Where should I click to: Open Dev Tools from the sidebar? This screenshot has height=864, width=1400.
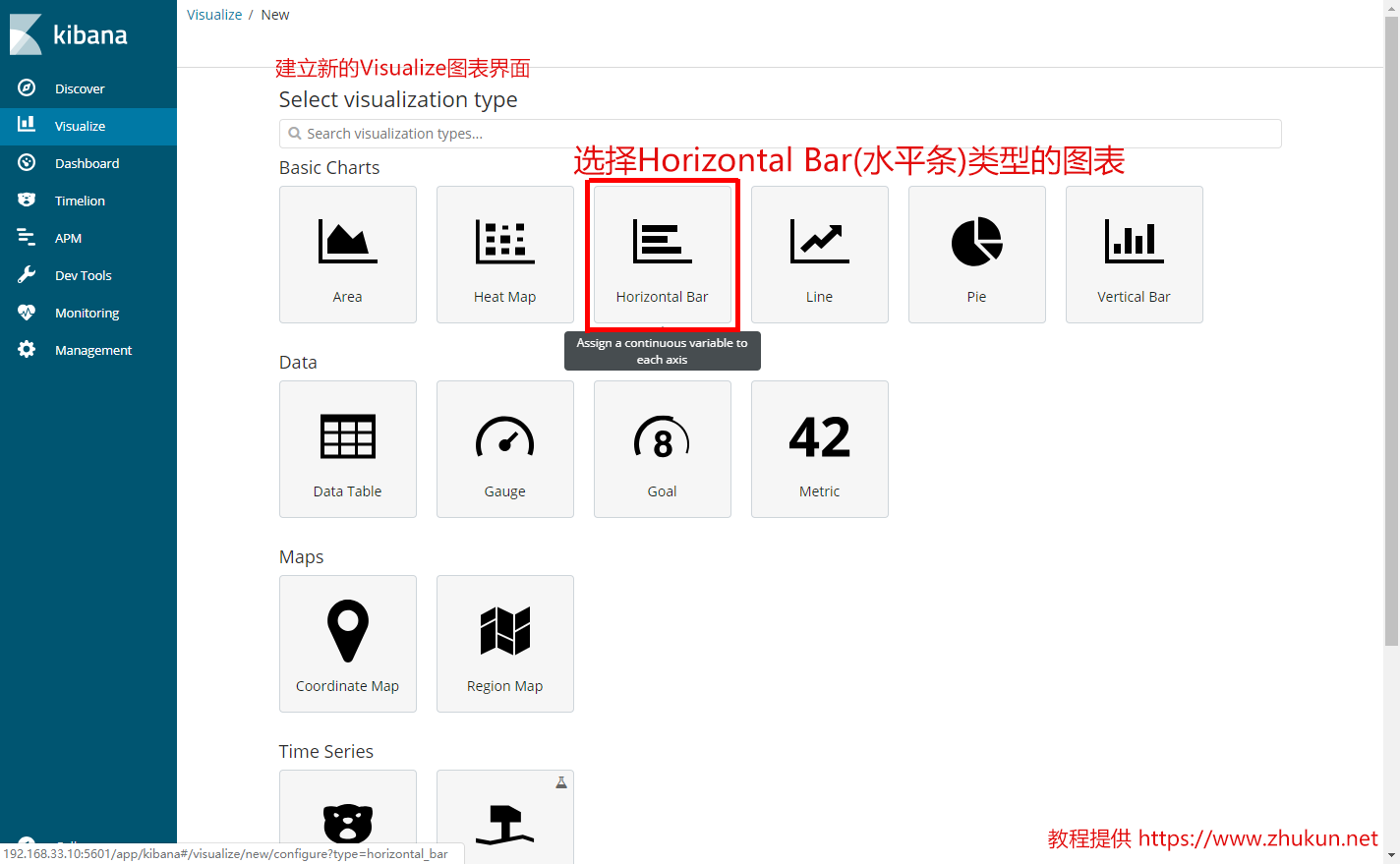coord(88,275)
